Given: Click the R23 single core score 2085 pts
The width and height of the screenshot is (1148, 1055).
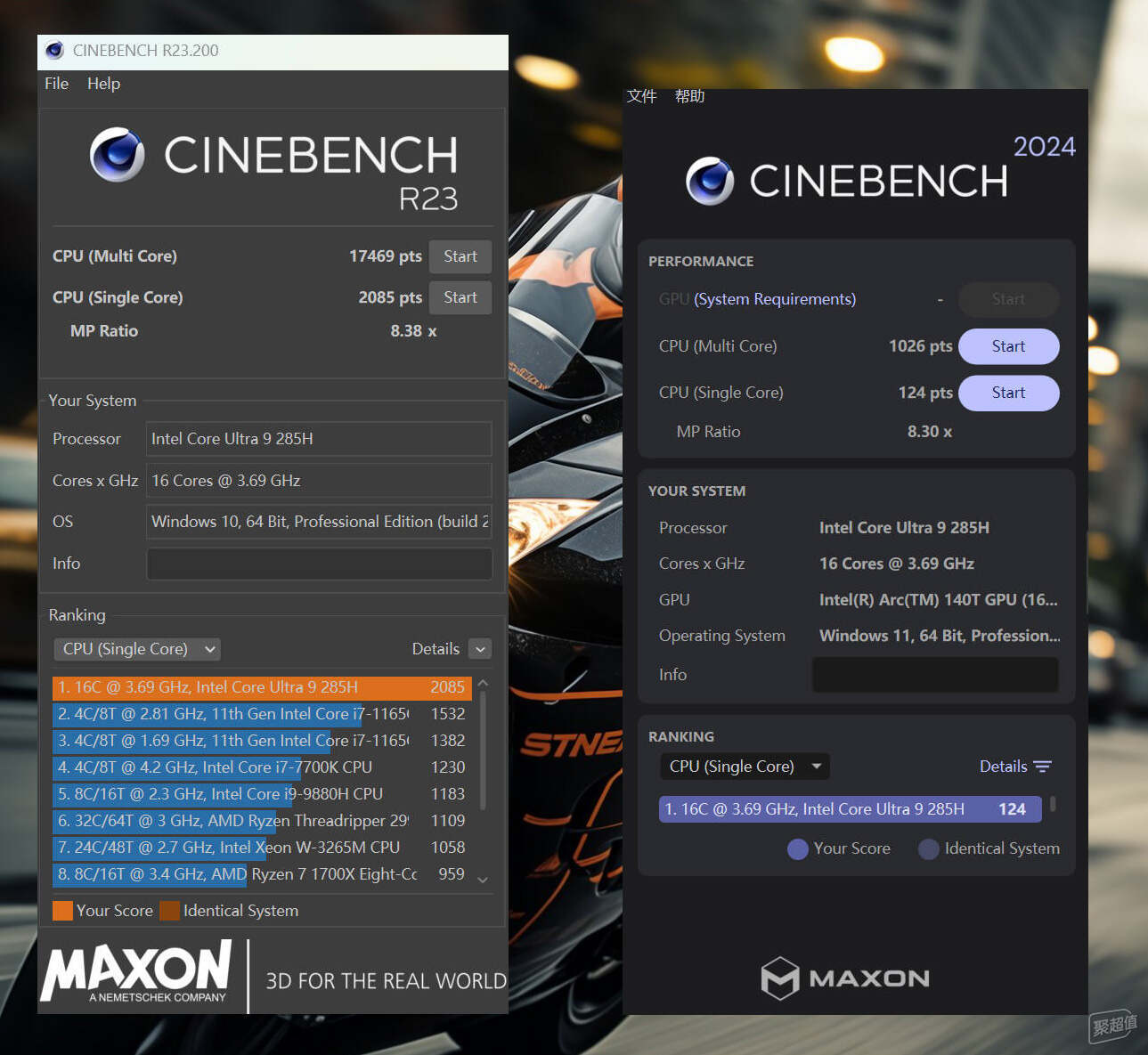Looking at the screenshot, I should tap(390, 297).
